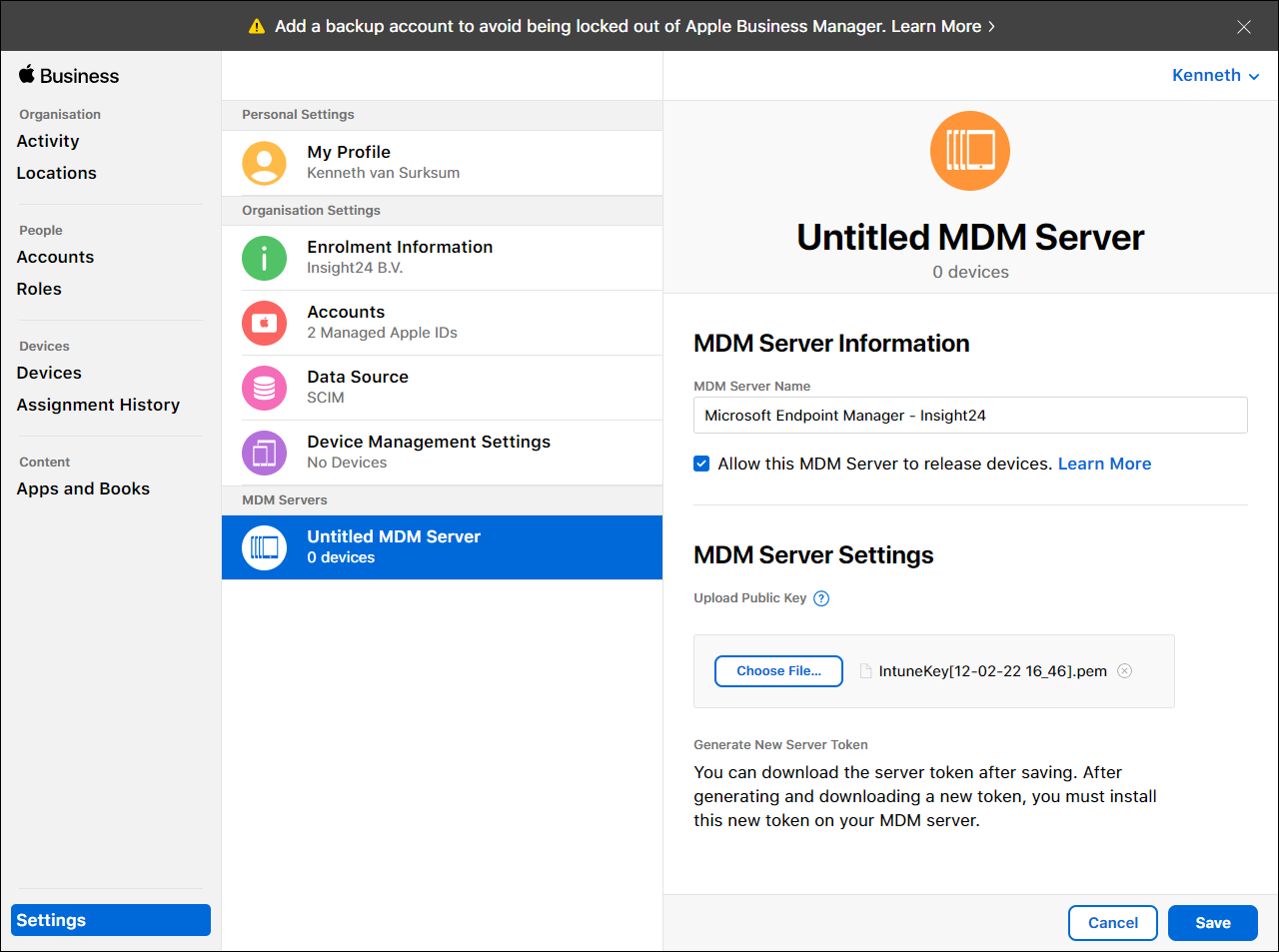Click Generate New Server Token label
This screenshot has width=1279, height=952.
click(x=780, y=744)
